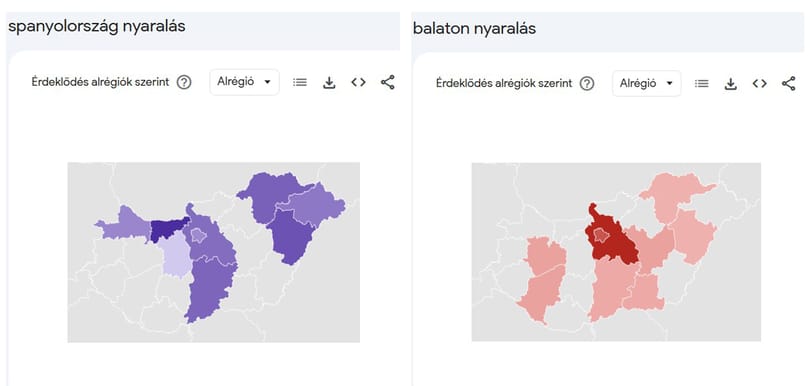810x386 pixels.
Task: Click Budapest region inside red map
Action: [601, 236]
